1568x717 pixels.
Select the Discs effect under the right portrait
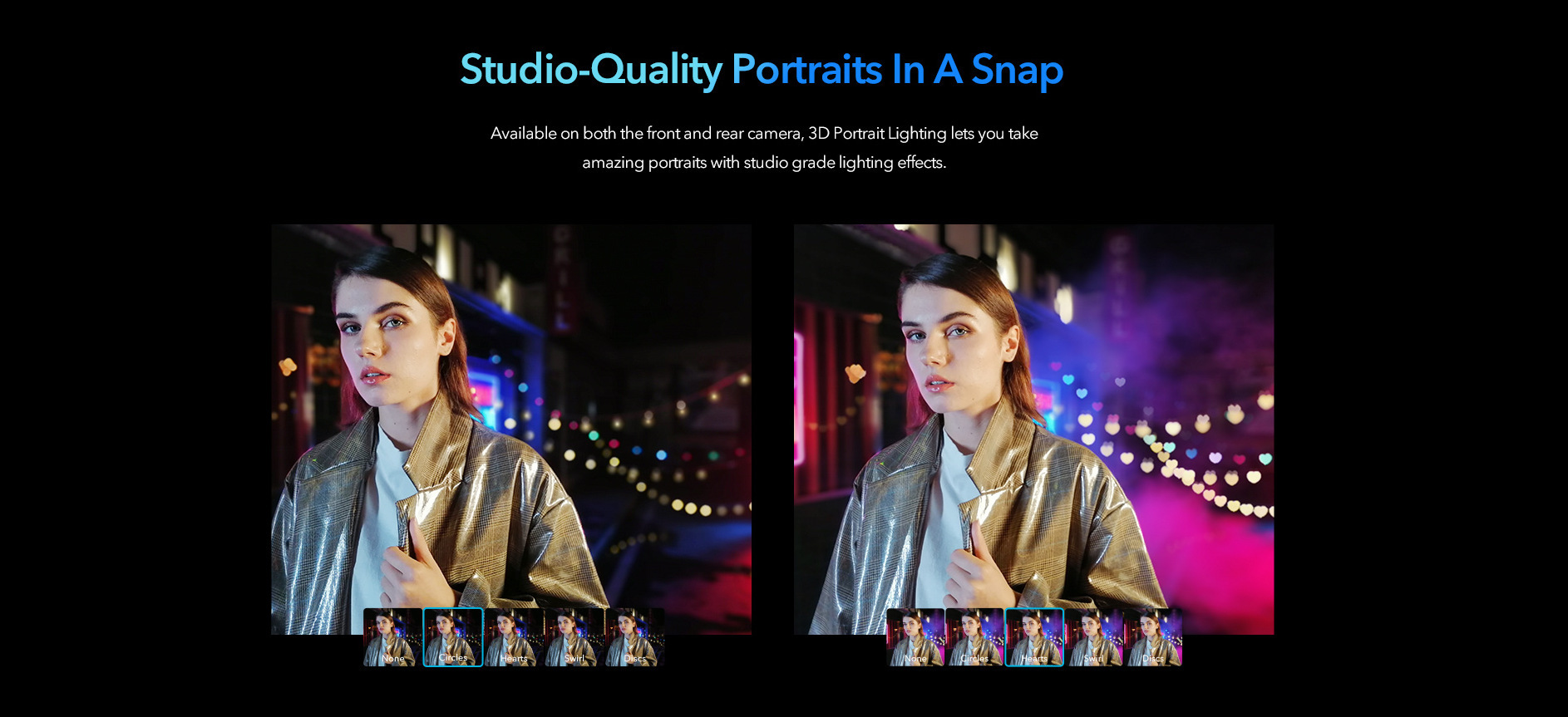(x=1153, y=637)
